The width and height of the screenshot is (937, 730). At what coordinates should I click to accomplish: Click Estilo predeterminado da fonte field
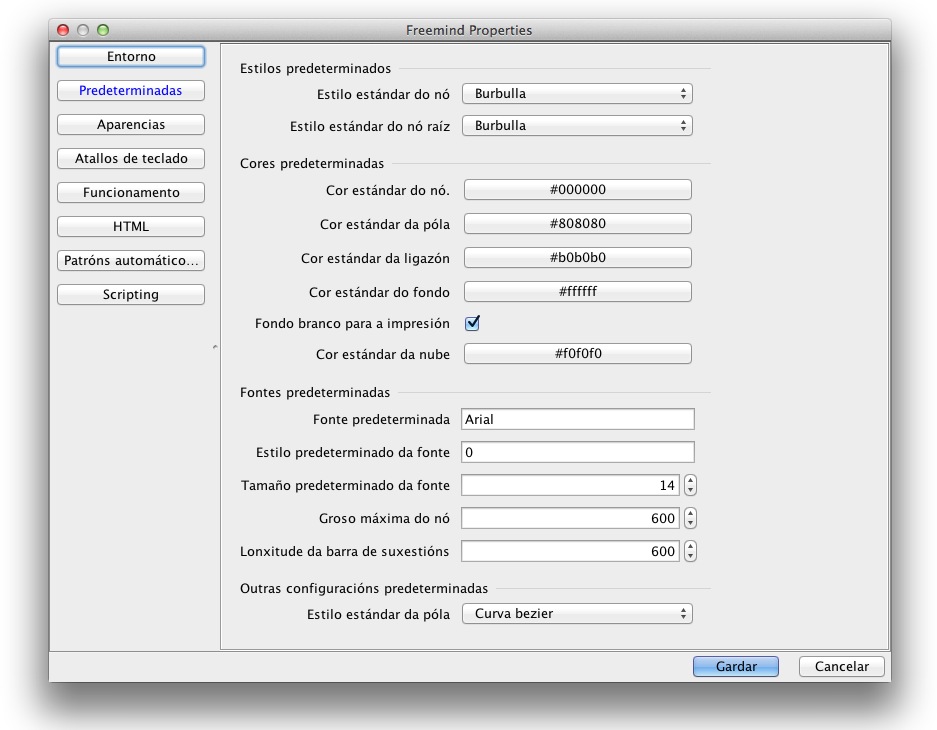[577, 453]
